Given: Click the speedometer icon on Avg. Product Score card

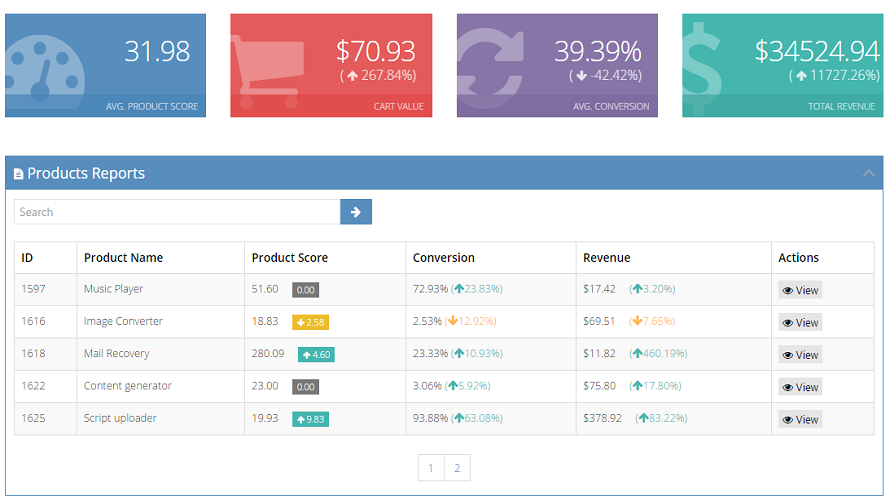Looking at the screenshot, I should click(42, 72).
